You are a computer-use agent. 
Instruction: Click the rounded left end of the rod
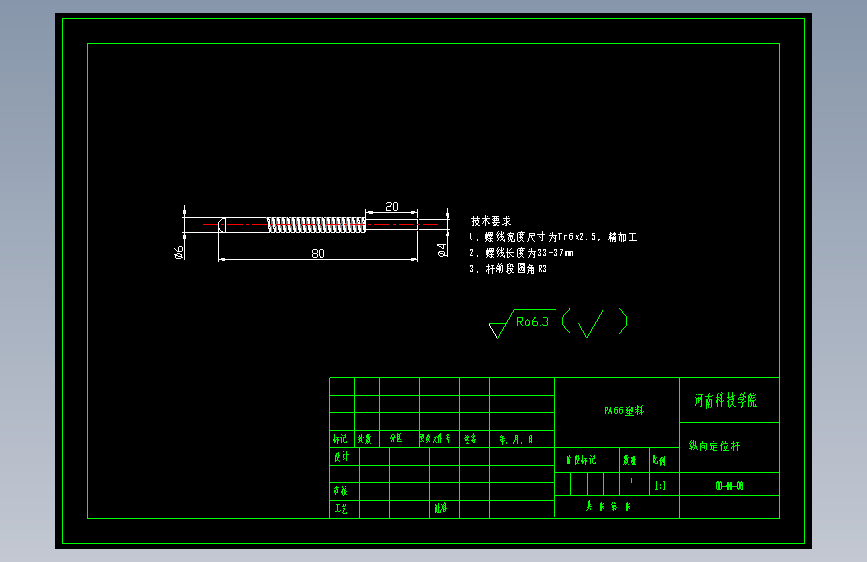pos(222,225)
